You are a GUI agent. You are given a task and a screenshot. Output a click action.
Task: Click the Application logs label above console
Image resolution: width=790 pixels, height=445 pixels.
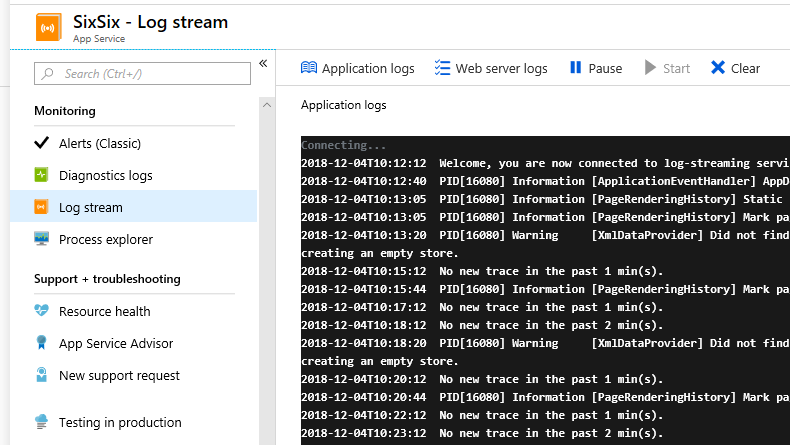(344, 105)
